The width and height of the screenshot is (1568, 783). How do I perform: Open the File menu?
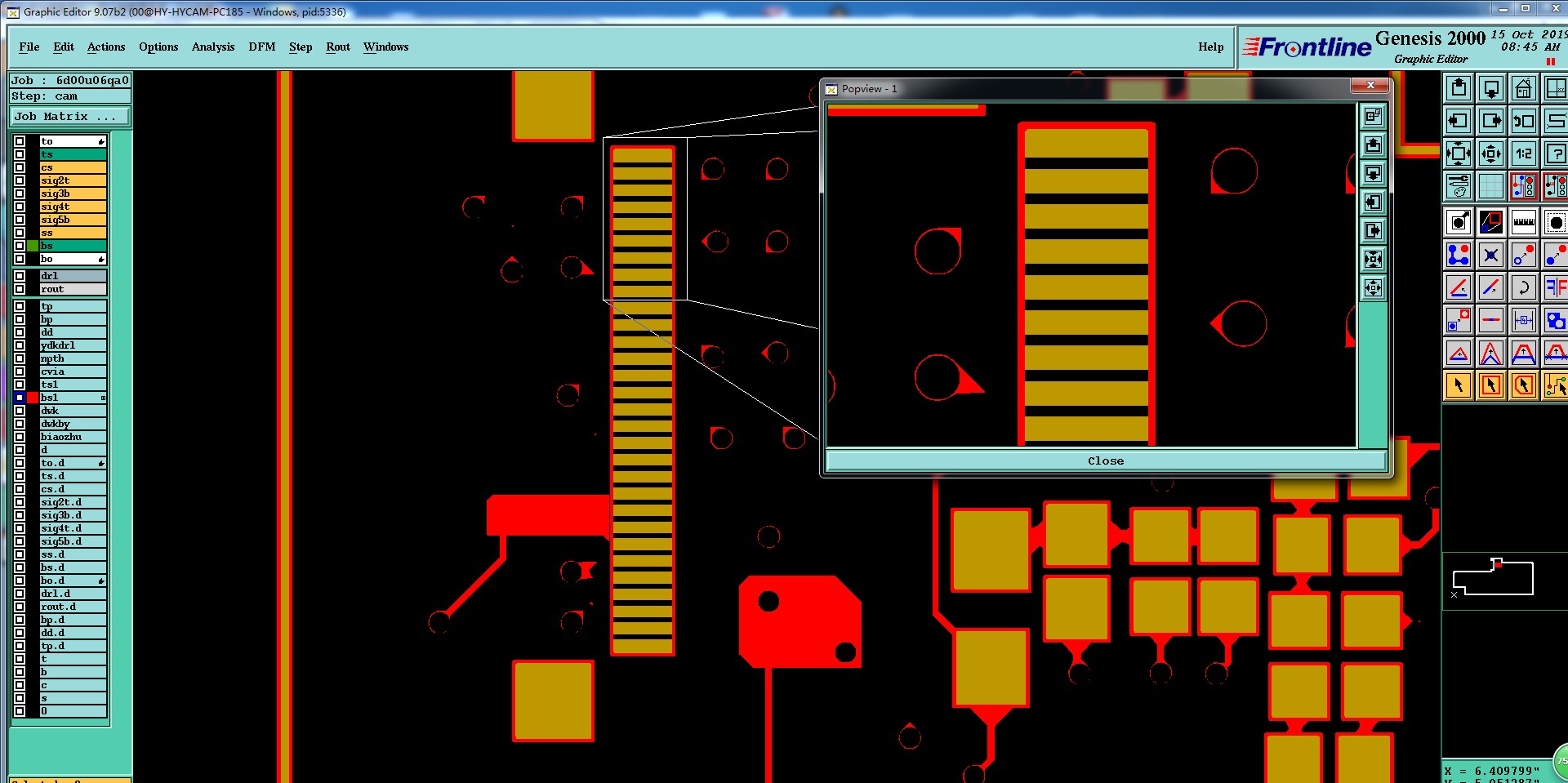click(x=29, y=47)
